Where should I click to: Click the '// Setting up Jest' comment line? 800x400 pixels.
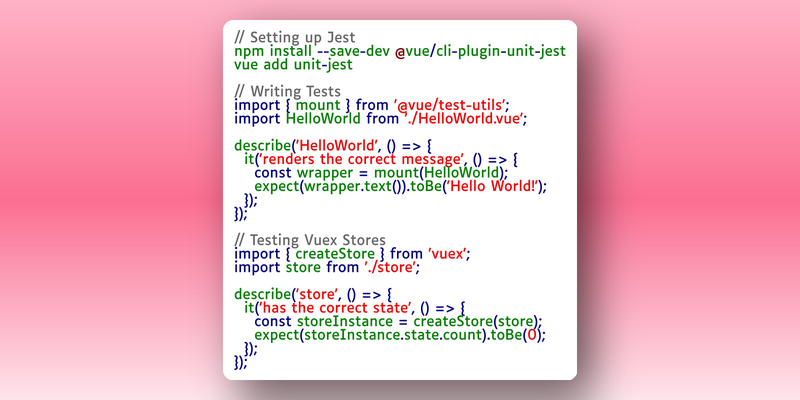pyautogui.click(x=295, y=38)
